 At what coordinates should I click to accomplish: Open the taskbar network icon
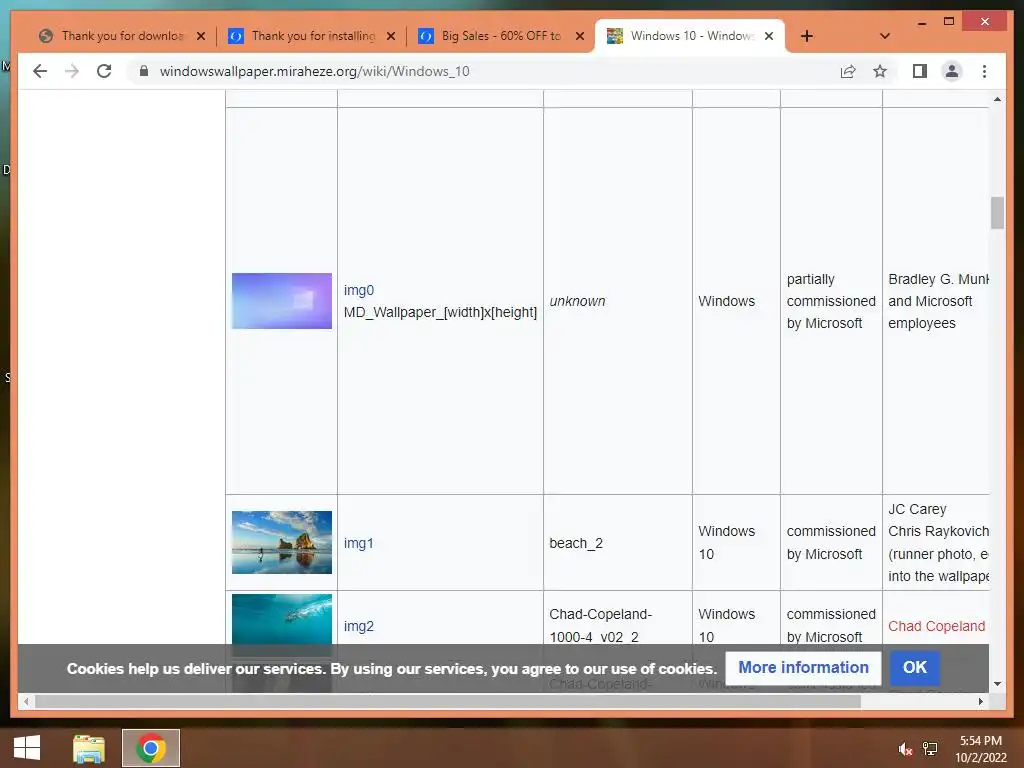click(x=929, y=749)
